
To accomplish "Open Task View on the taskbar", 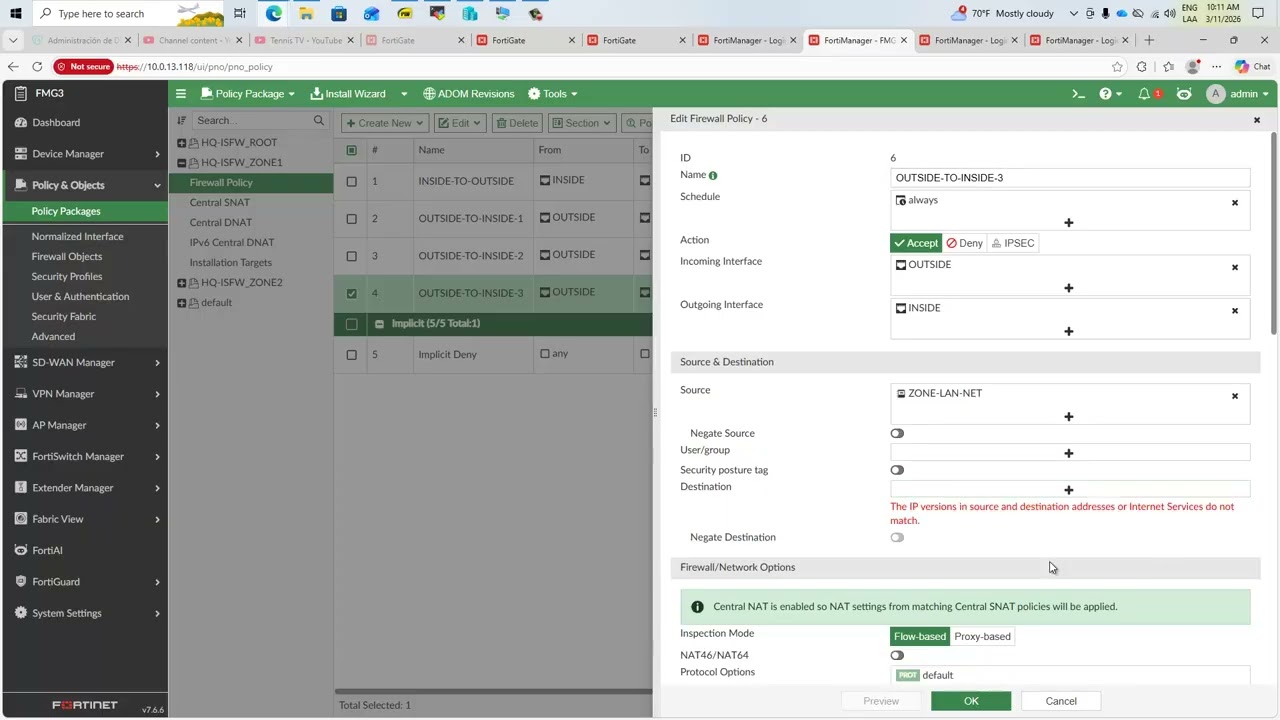I will [240, 14].
